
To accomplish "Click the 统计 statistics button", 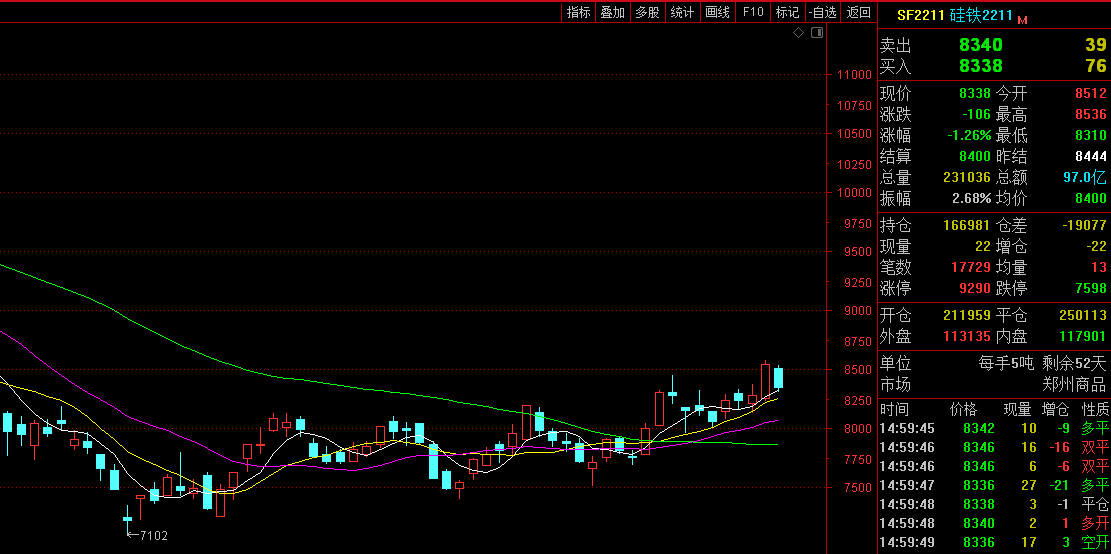I will coord(683,12).
